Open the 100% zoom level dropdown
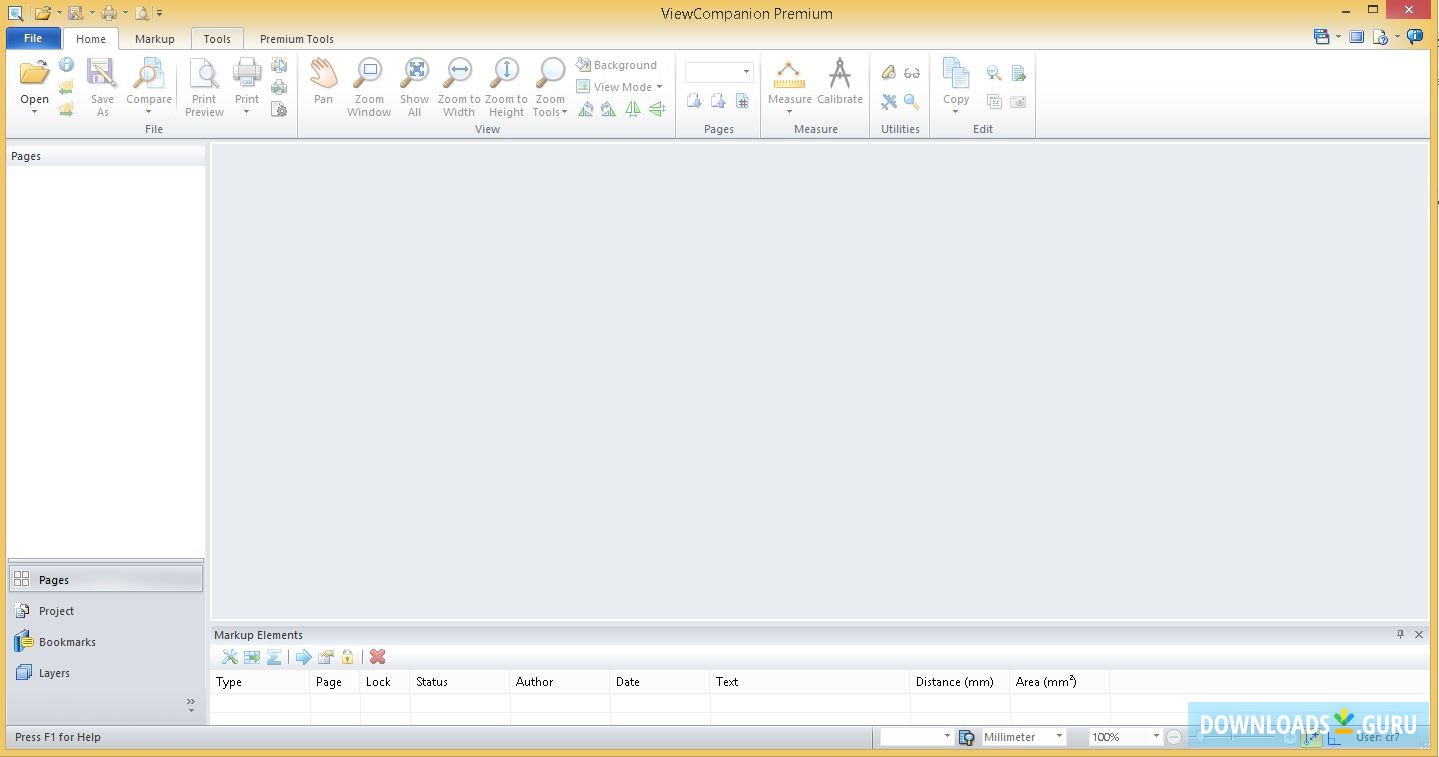 [1156, 737]
